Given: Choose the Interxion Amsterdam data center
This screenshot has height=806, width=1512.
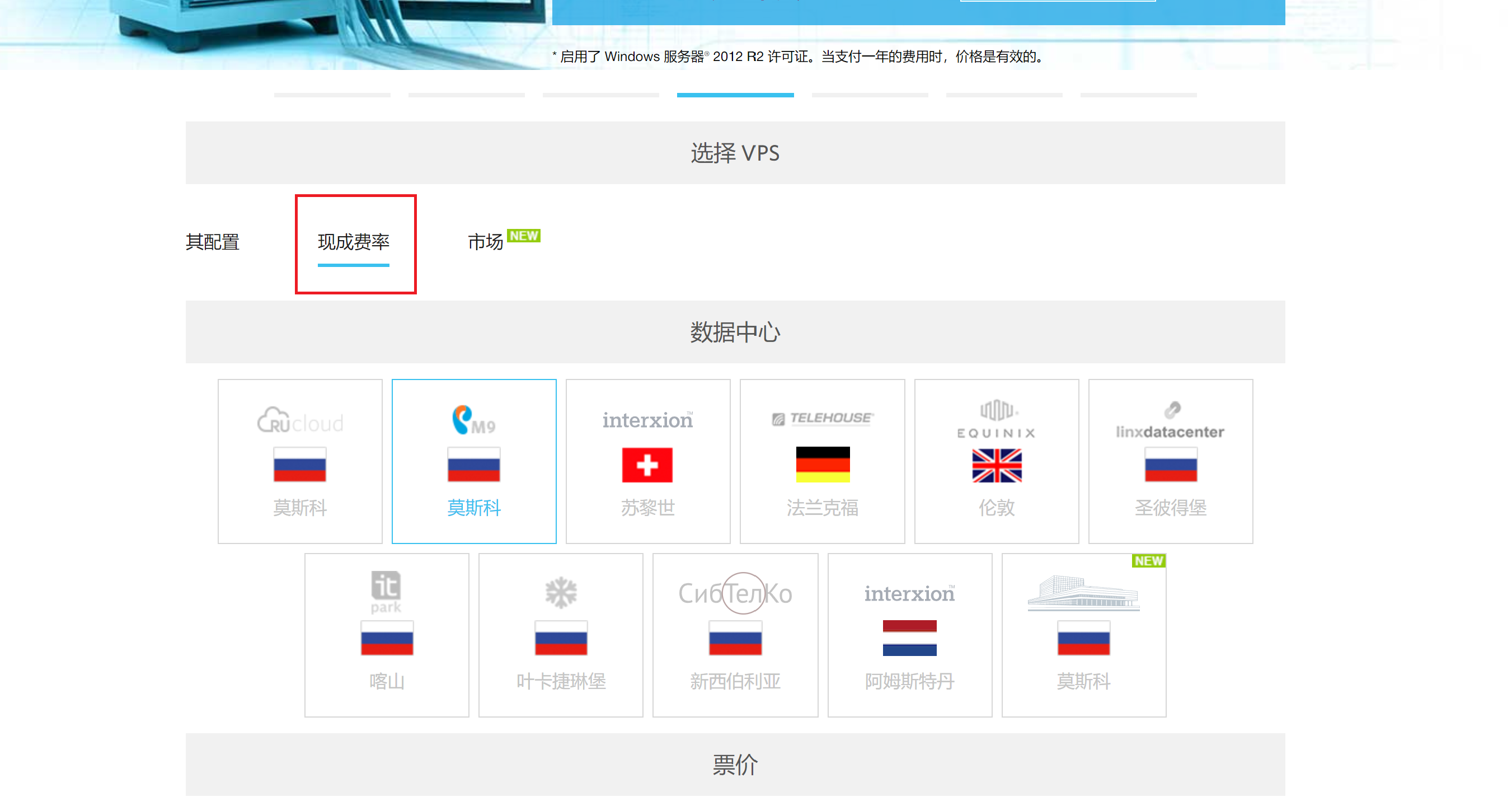Looking at the screenshot, I should coord(909,635).
